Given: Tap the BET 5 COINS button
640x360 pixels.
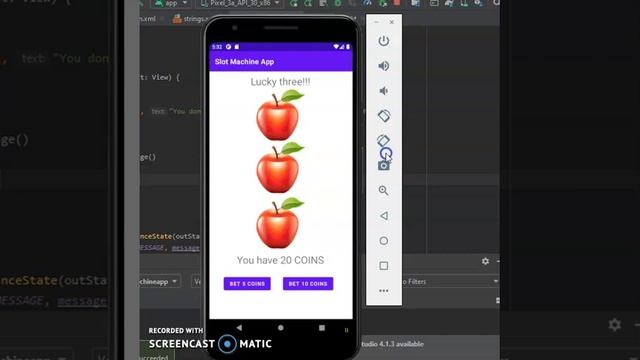Looking at the screenshot, I should point(247,284).
